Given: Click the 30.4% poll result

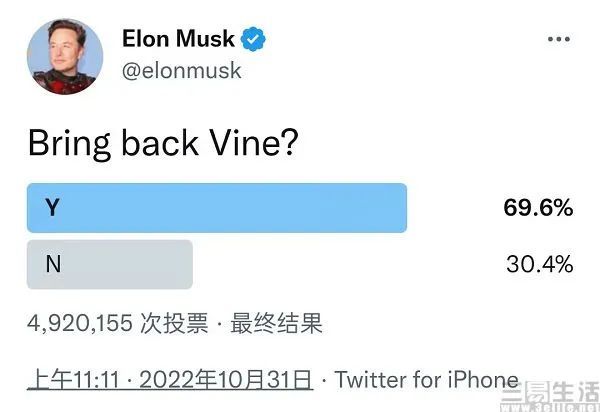Looking at the screenshot, I should 539,265.
